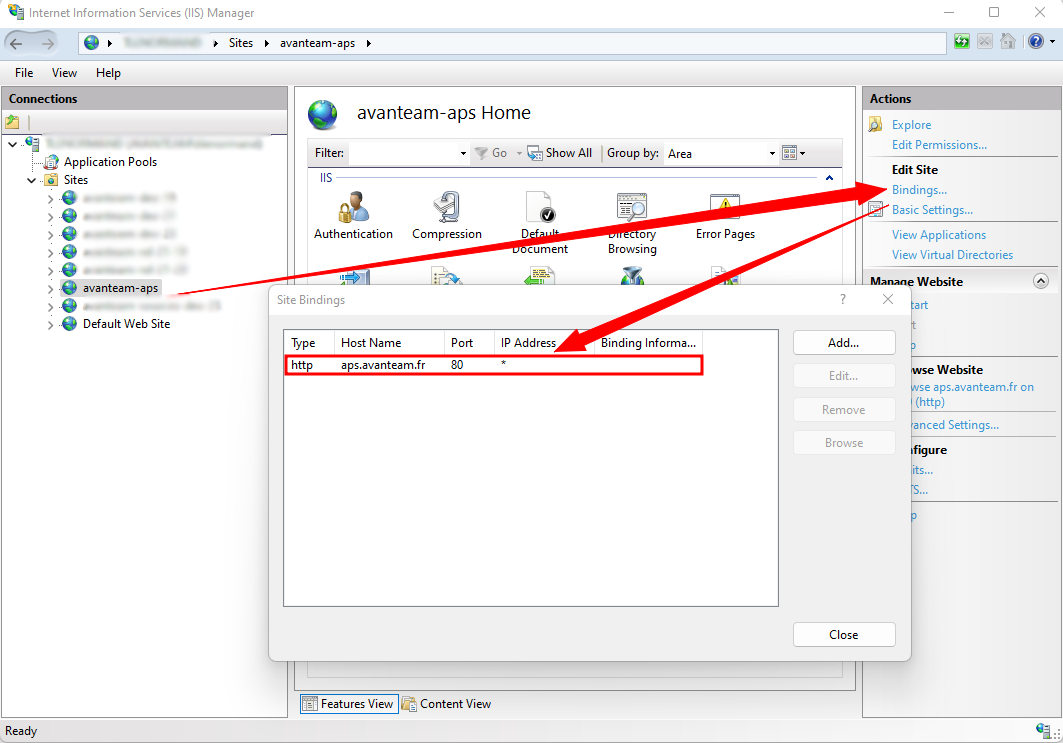
Task: Open the View menu
Action: pyautogui.click(x=64, y=73)
